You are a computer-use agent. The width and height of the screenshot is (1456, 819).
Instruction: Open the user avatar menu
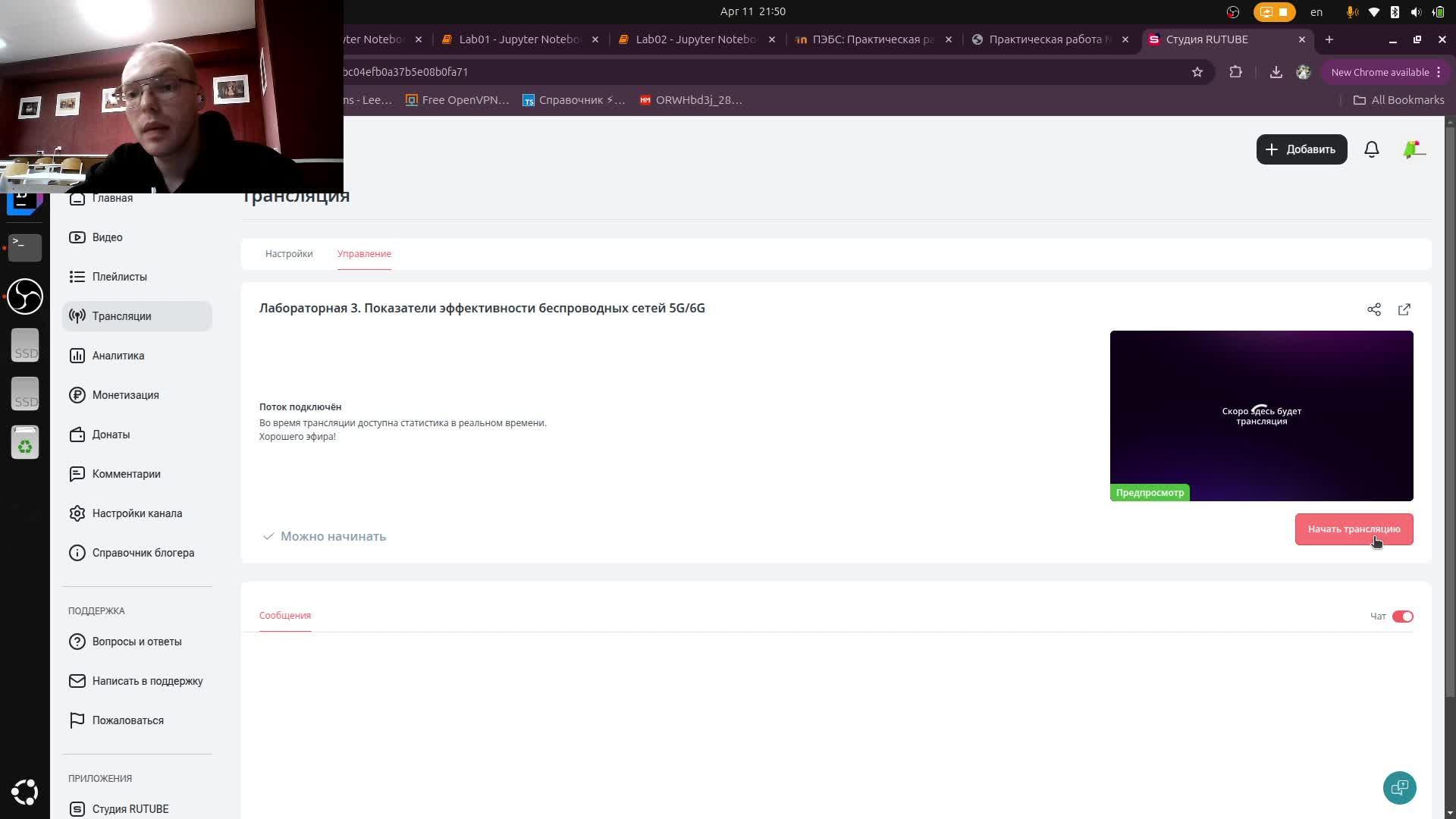[x=1414, y=149]
